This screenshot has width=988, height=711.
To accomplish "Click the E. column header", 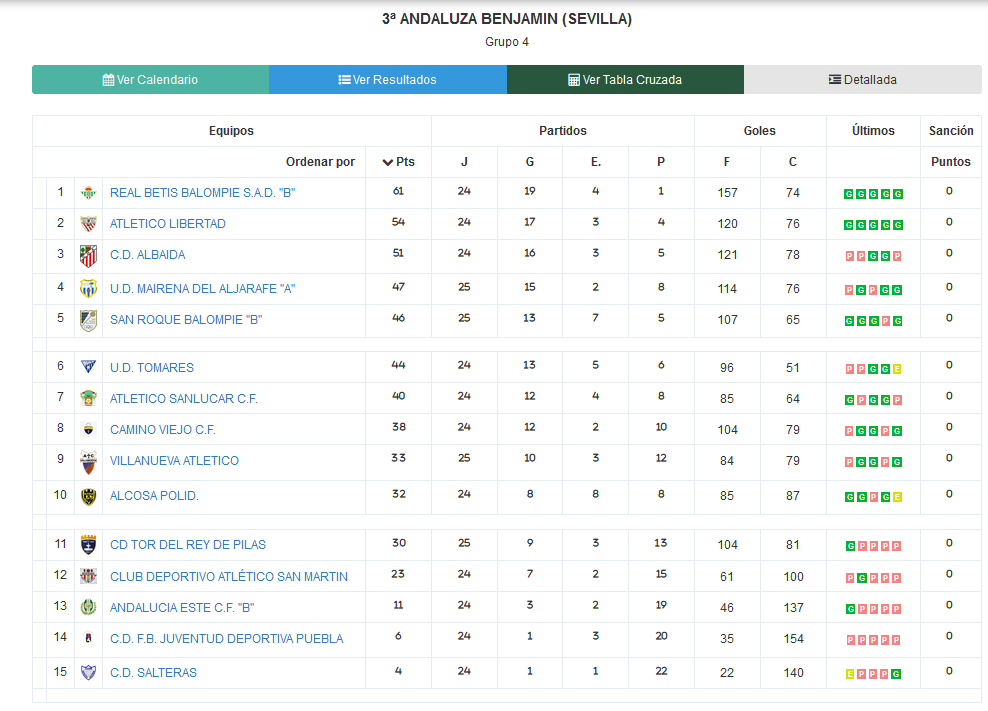I will click(595, 162).
